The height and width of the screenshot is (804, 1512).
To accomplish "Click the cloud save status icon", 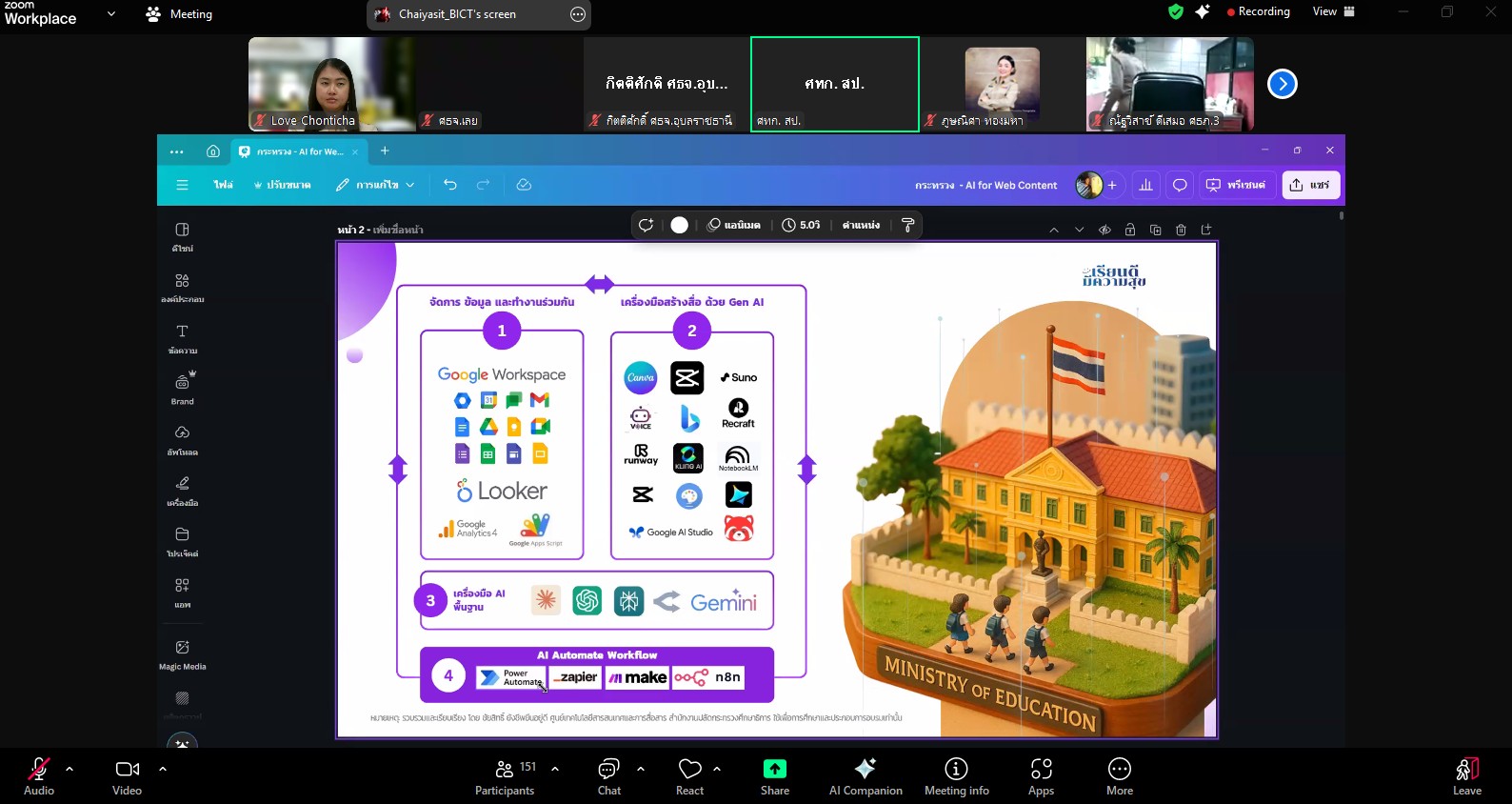I will [x=524, y=185].
